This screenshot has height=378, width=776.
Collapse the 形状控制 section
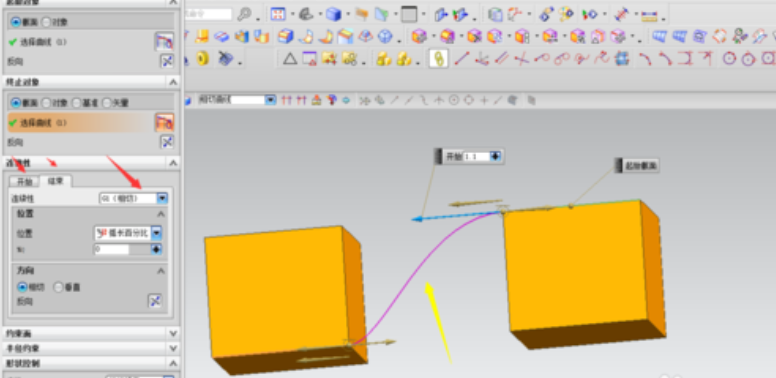(173, 363)
